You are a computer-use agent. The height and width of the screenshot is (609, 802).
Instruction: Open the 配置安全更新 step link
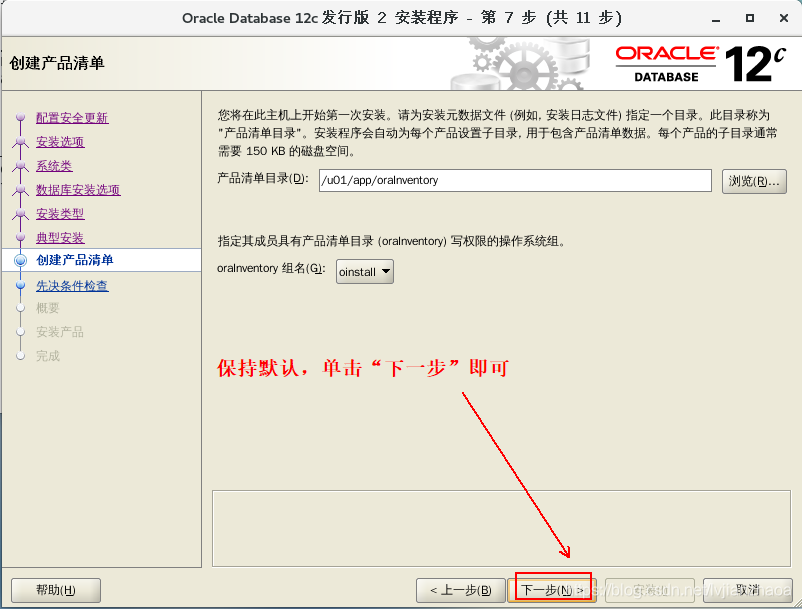point(72,118)
